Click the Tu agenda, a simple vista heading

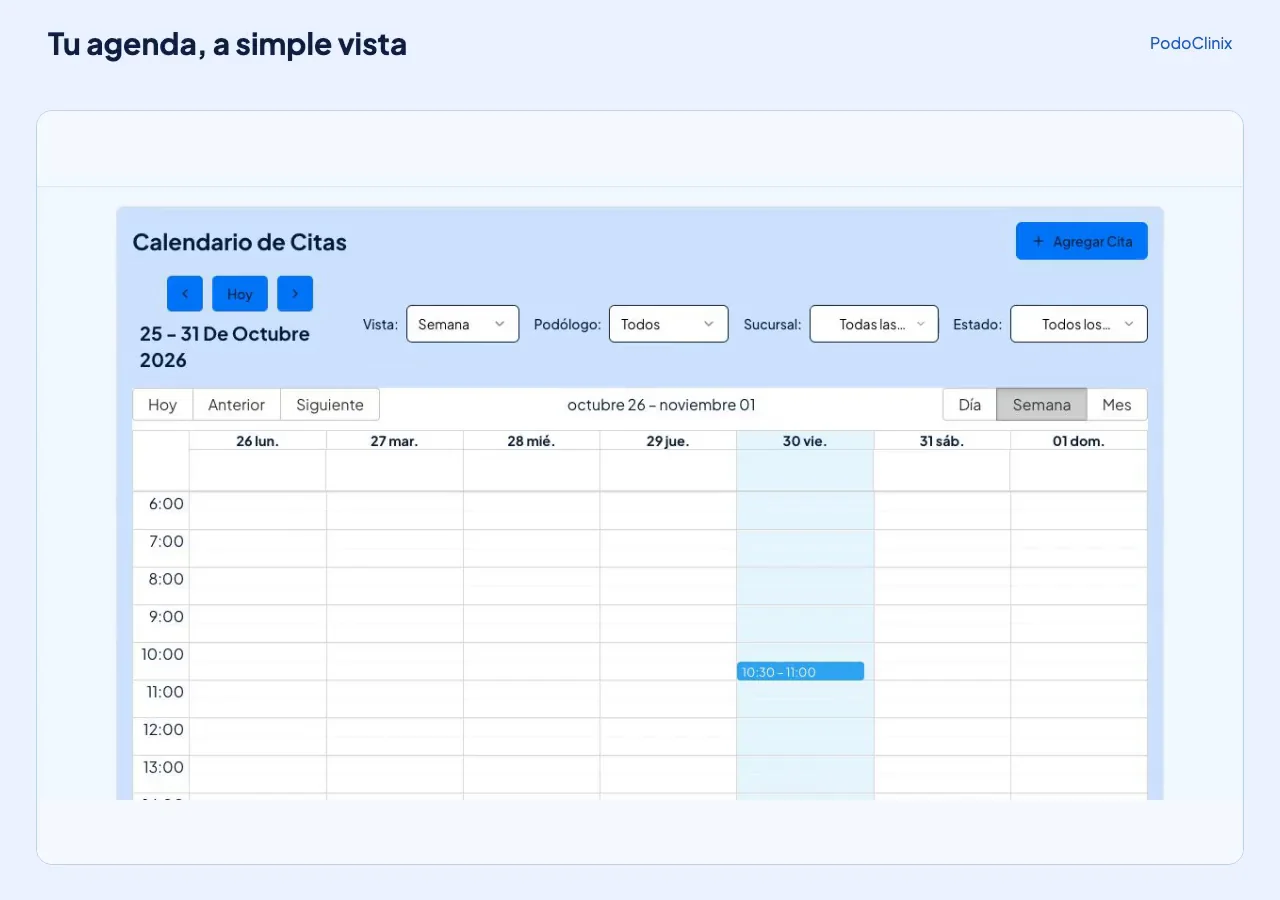click(227, 44)
